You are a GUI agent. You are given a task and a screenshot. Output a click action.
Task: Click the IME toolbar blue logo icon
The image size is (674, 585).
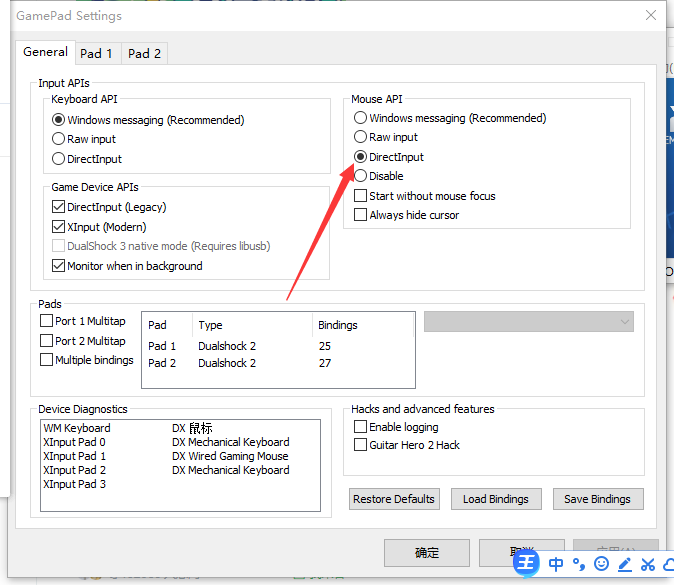[527, 563]
